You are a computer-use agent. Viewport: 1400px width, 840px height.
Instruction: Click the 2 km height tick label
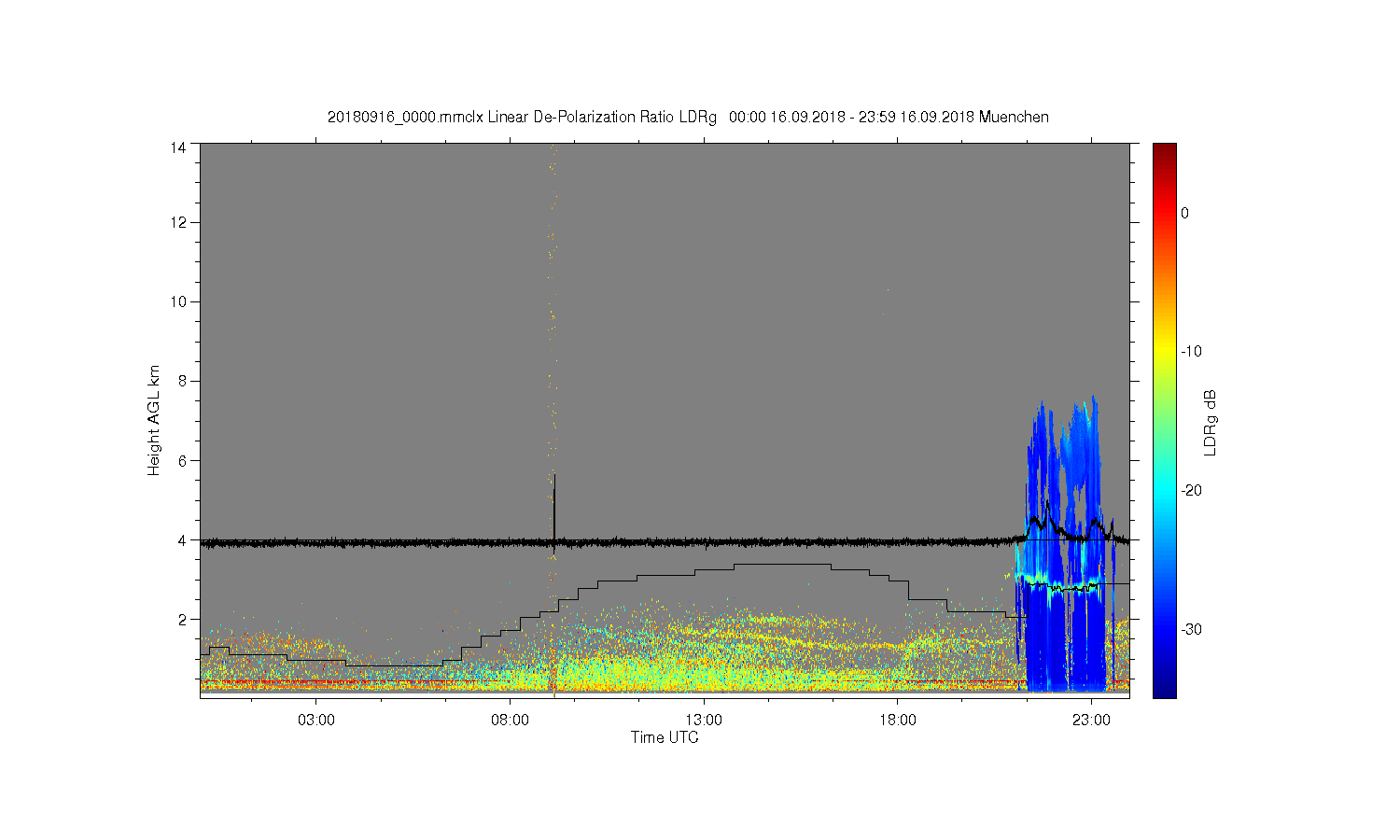[x=181, y=619]
